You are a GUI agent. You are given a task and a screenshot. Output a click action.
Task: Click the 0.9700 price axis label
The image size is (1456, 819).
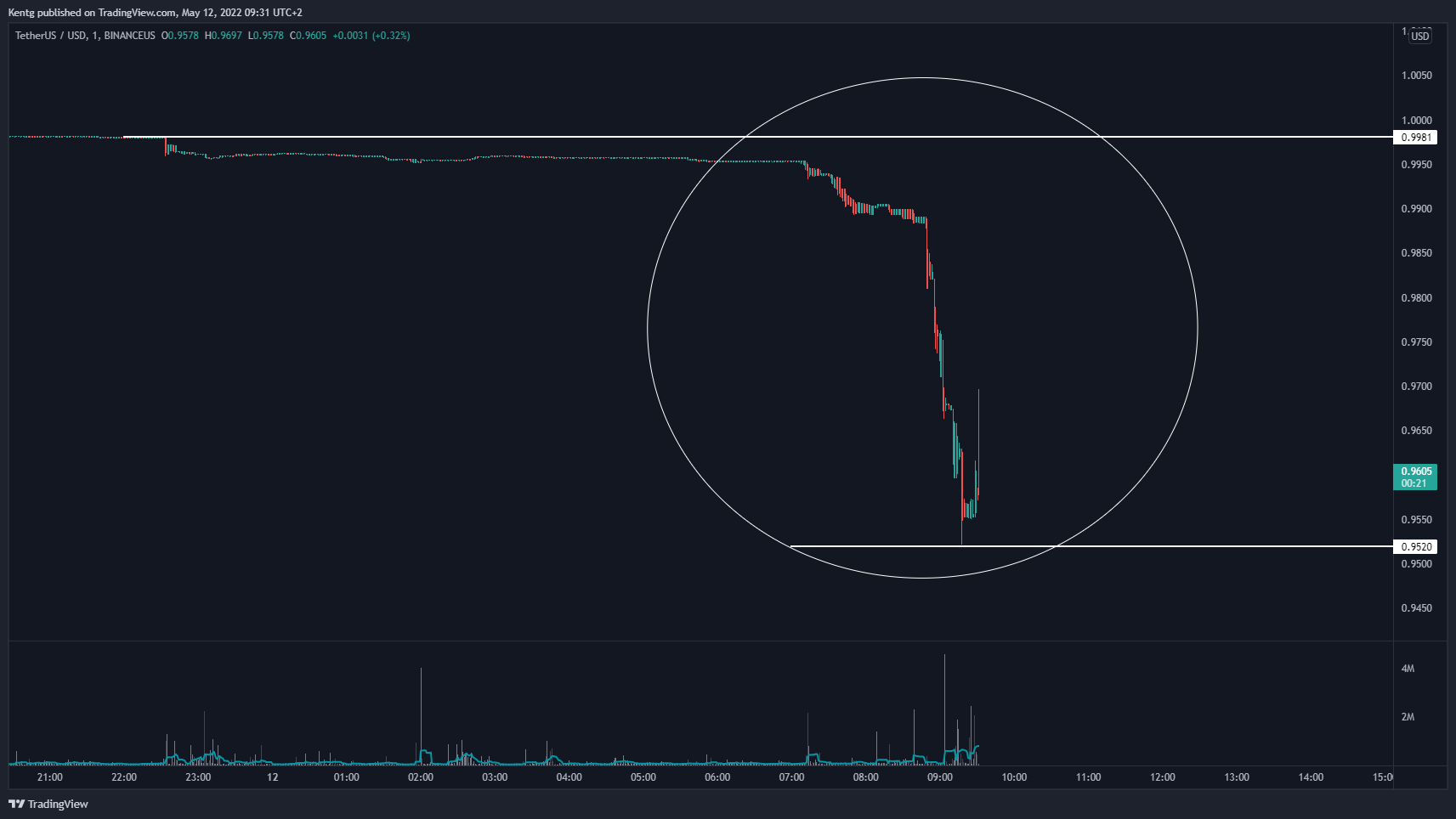(1417, 387)
